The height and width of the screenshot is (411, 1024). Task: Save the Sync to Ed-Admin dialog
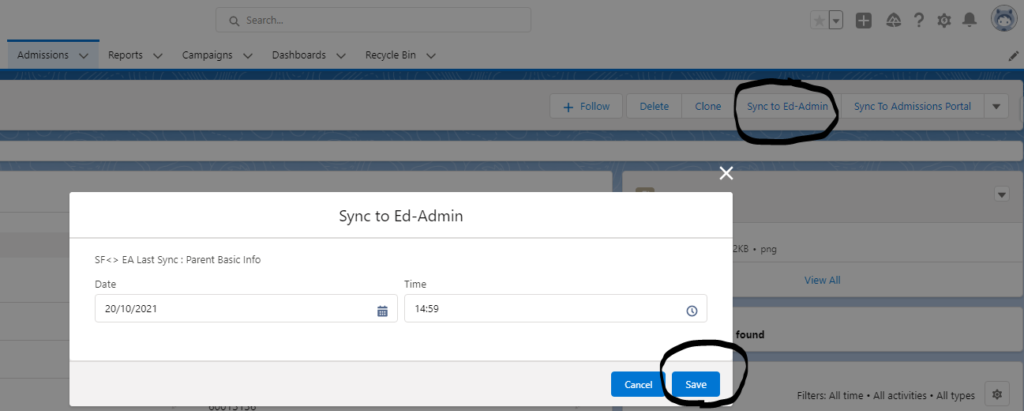pyautogui.click(x=696, y=384)
